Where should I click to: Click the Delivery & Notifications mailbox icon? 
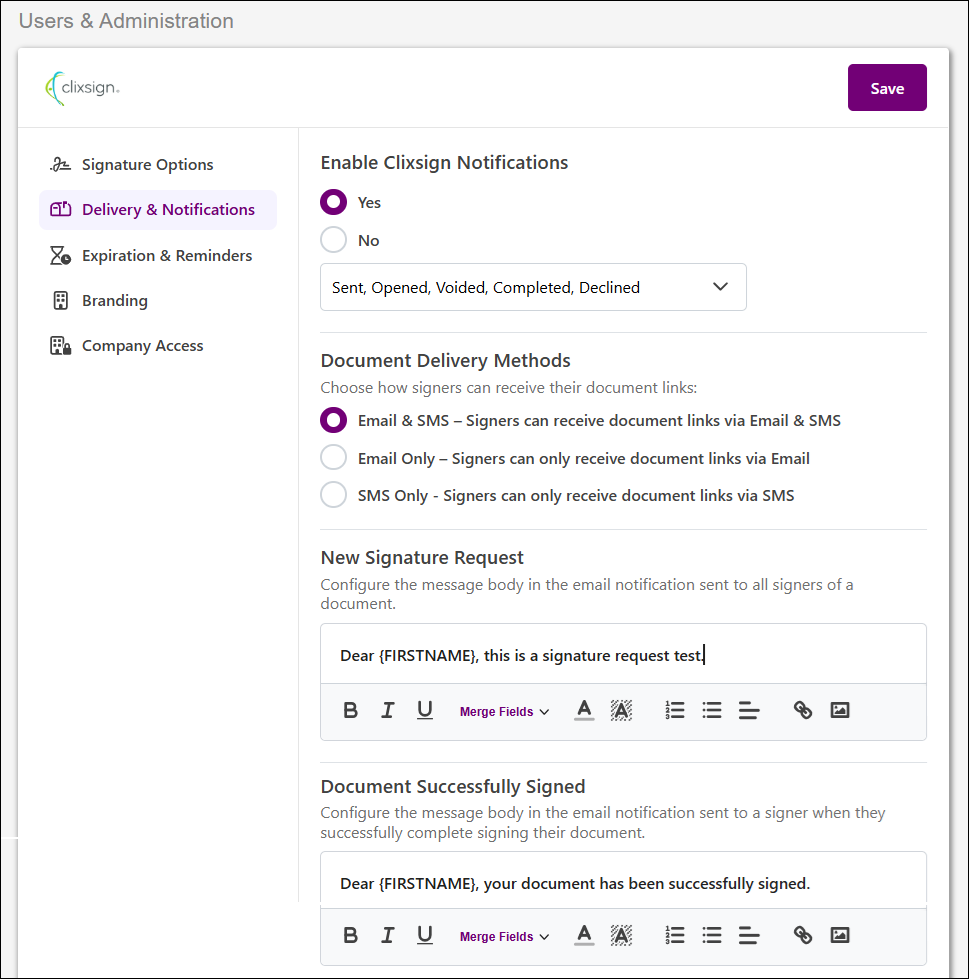click(x=61, y=209)
